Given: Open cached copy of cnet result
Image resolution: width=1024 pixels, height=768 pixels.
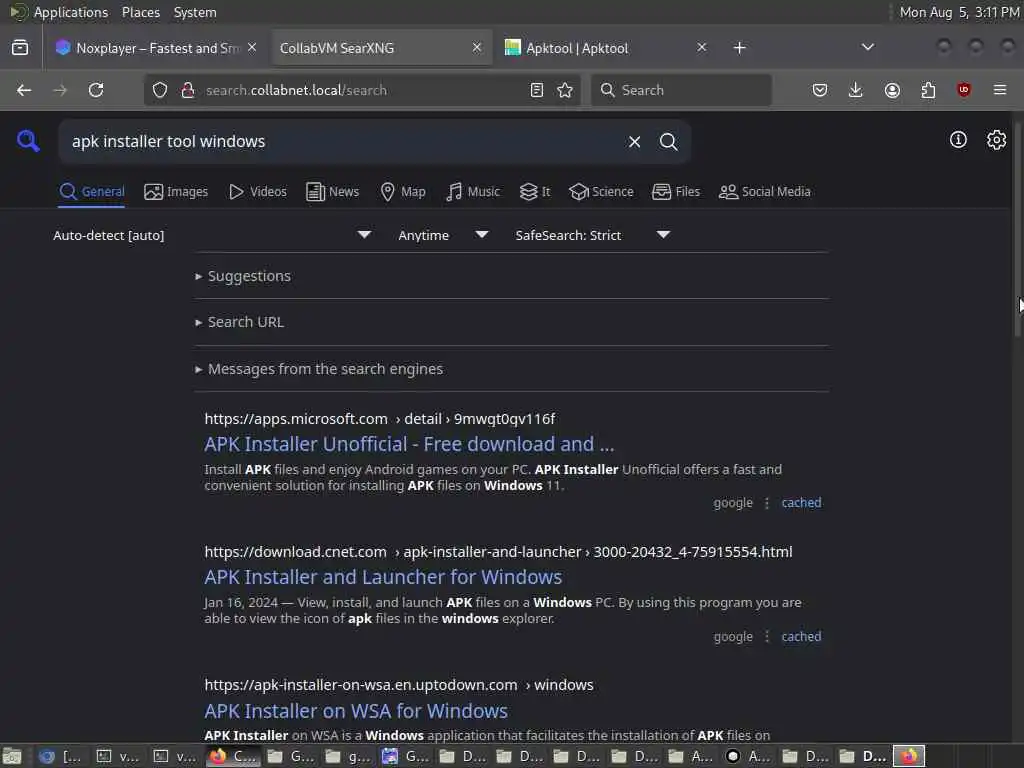Looking at the screenshot, I should point(801,637).
